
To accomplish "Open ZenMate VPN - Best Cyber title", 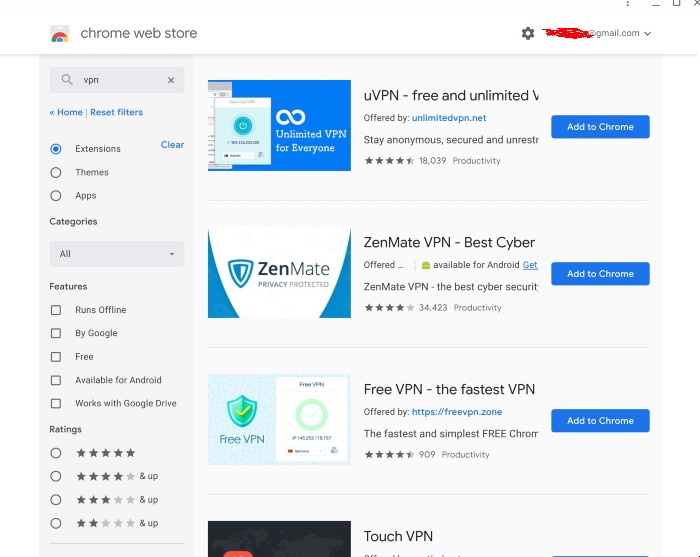I will click(449, 242).
